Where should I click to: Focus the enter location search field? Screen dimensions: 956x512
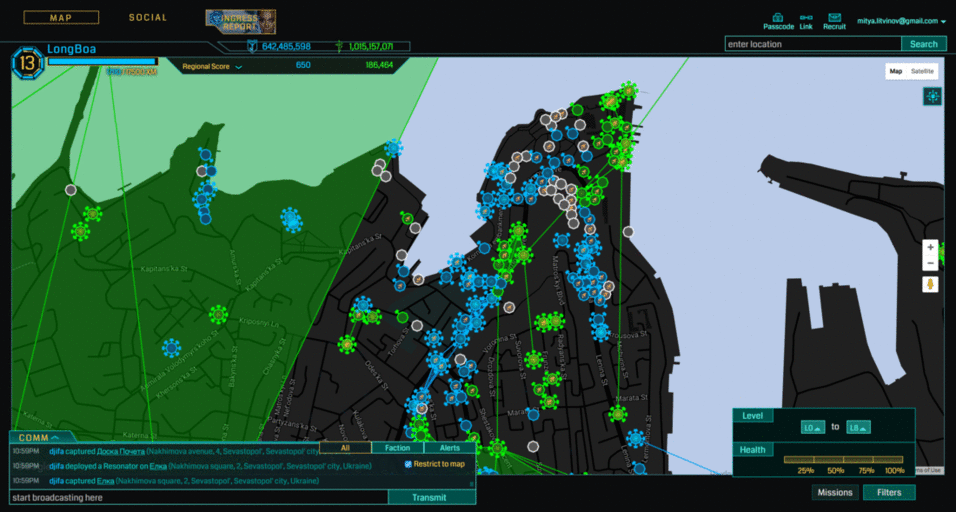pos(813,44)
